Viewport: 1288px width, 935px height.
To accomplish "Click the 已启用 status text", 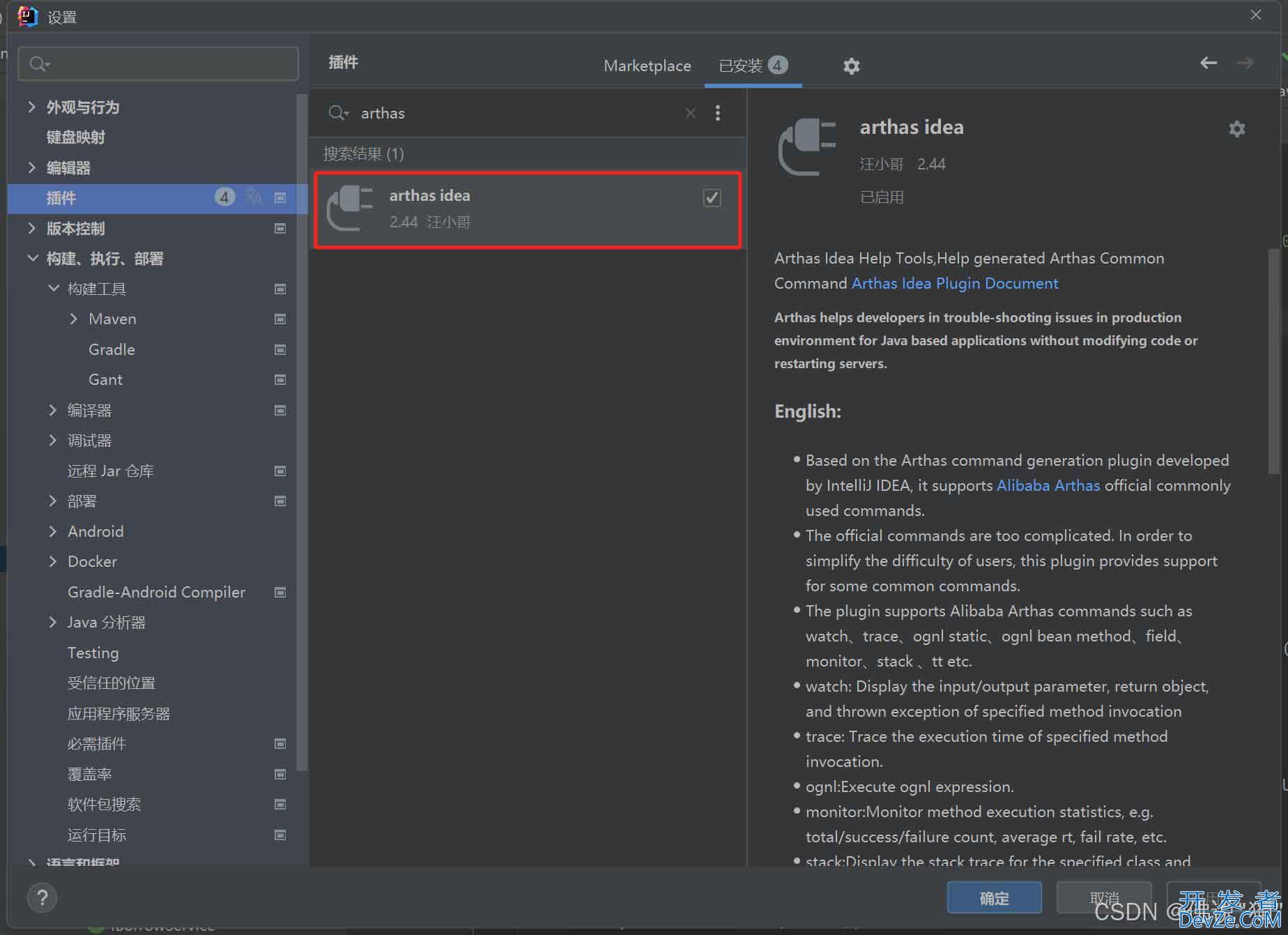I will click(882, 197).
